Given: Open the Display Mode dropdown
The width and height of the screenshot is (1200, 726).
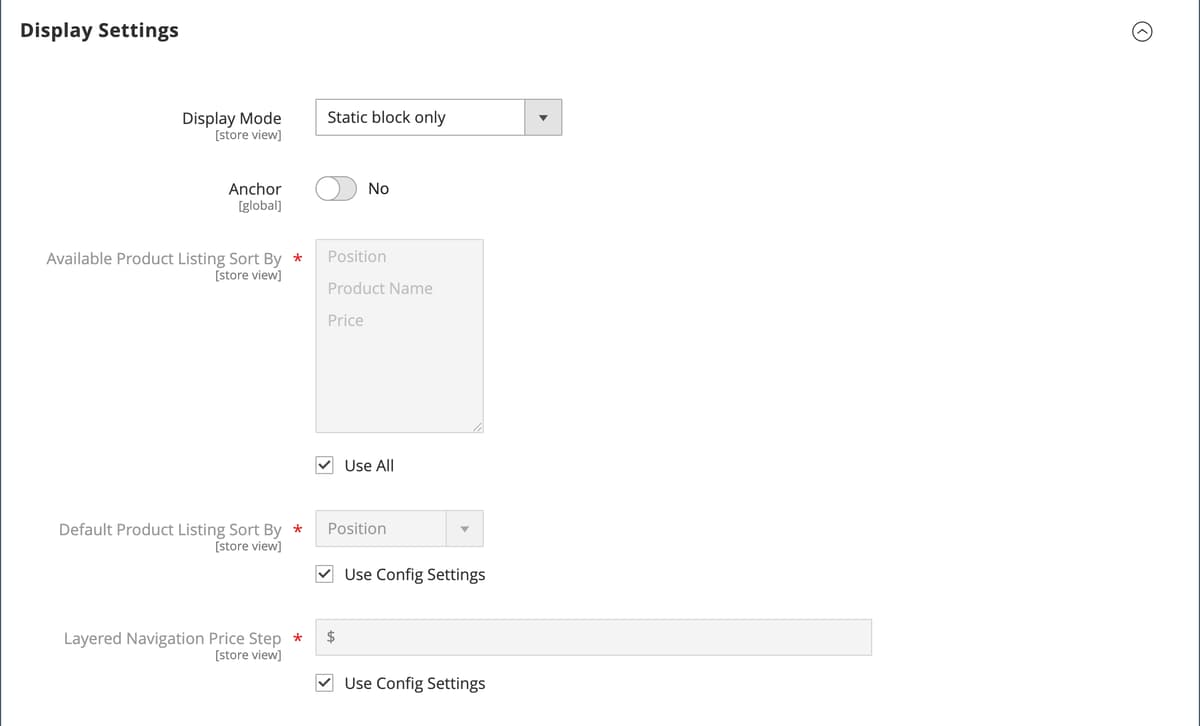Looking at the screenshot, I should coord(420,117).
